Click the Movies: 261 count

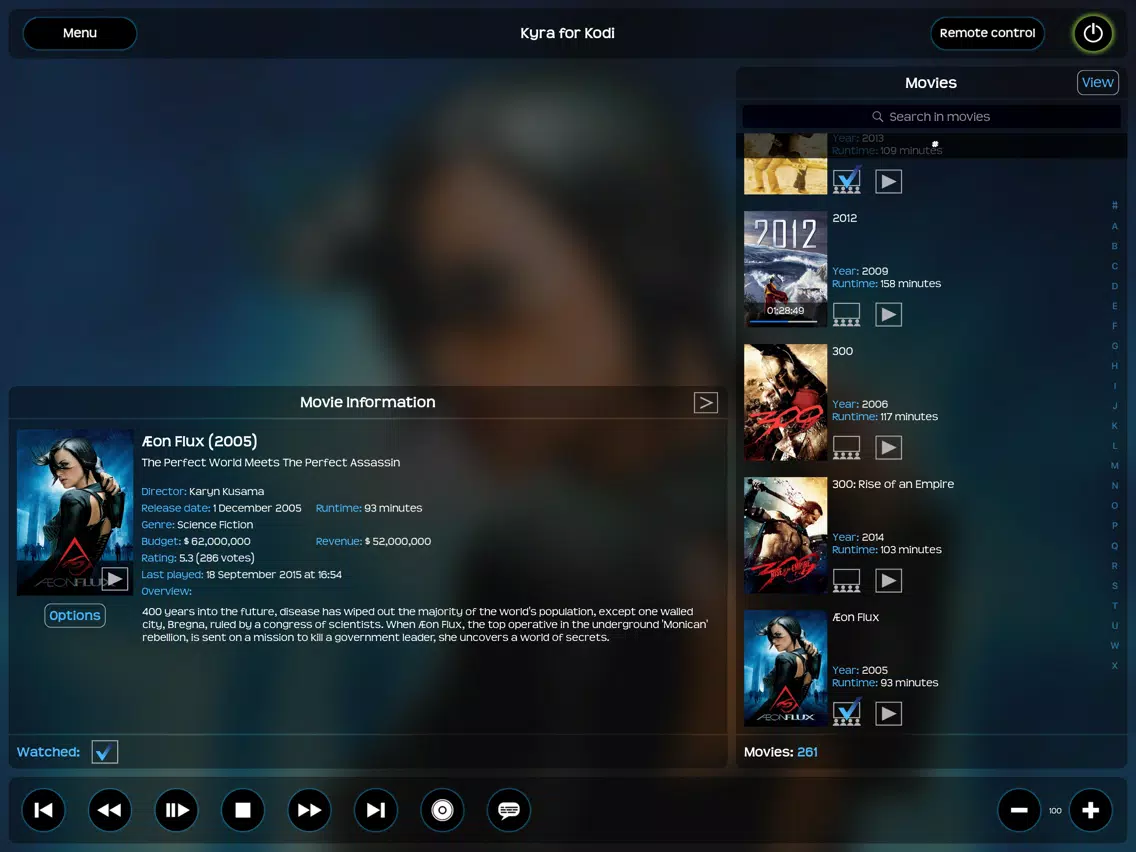pyautogui.click(x=780, y=752)
